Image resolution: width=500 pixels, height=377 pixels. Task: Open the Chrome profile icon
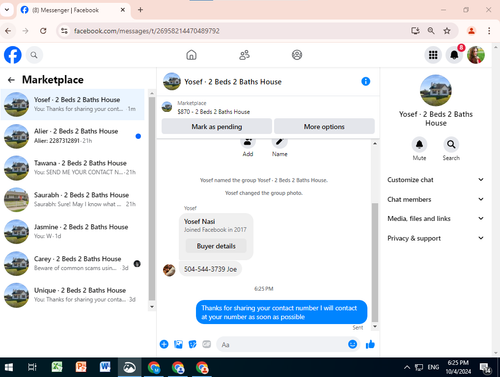(471, 31)
